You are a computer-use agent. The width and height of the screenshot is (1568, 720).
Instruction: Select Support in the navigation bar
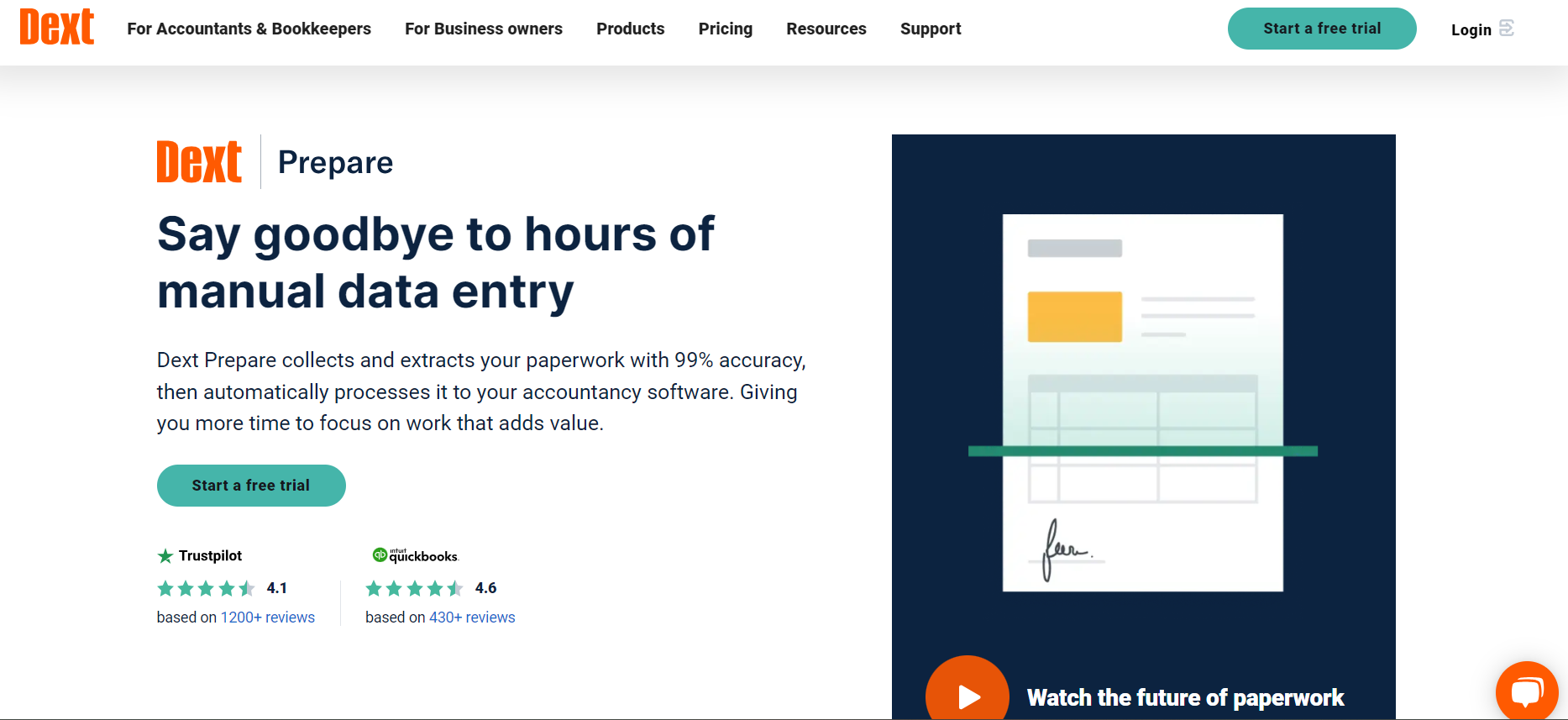click(931, 29)
